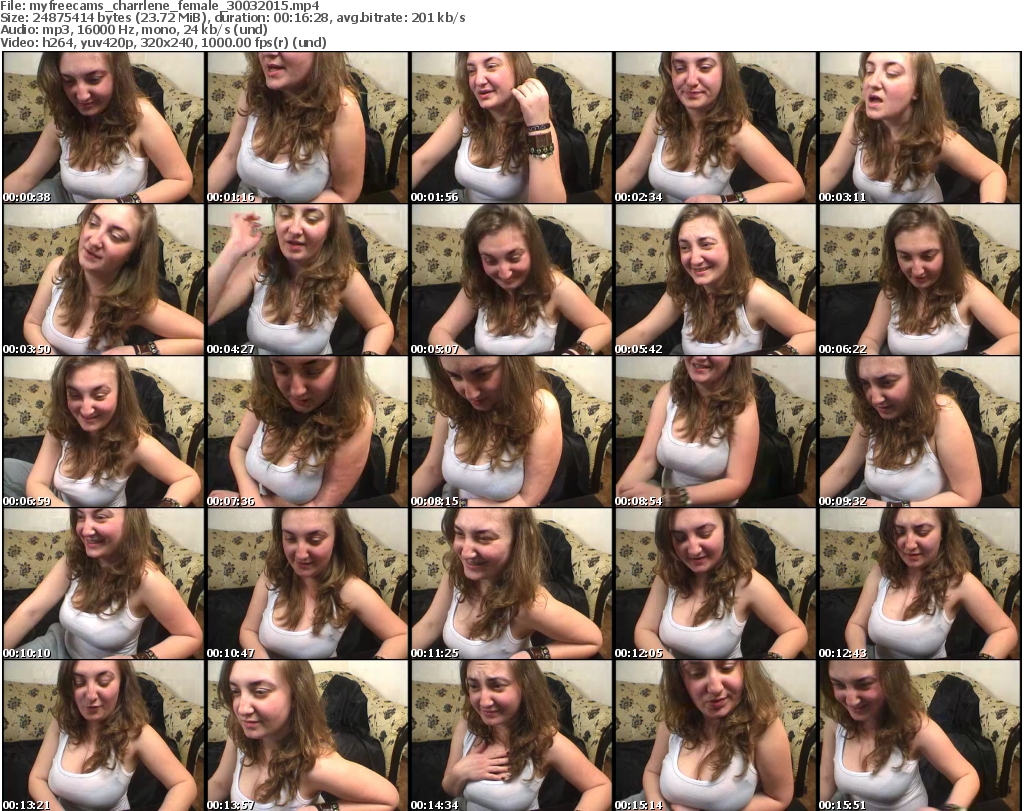Screen dimensions: 1024x811
Task: Pick the thumbnail marked 00:03:11
Action: [920, 127]
